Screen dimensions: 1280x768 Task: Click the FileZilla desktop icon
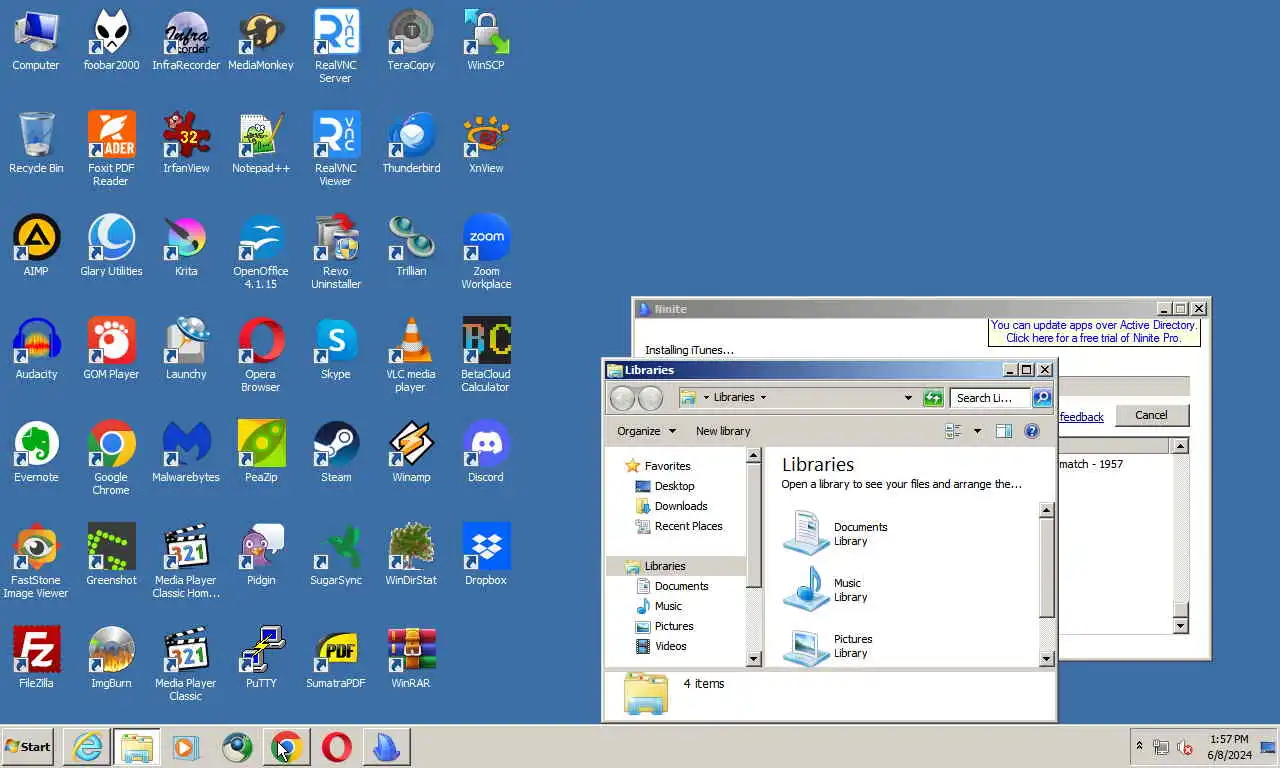36,659
